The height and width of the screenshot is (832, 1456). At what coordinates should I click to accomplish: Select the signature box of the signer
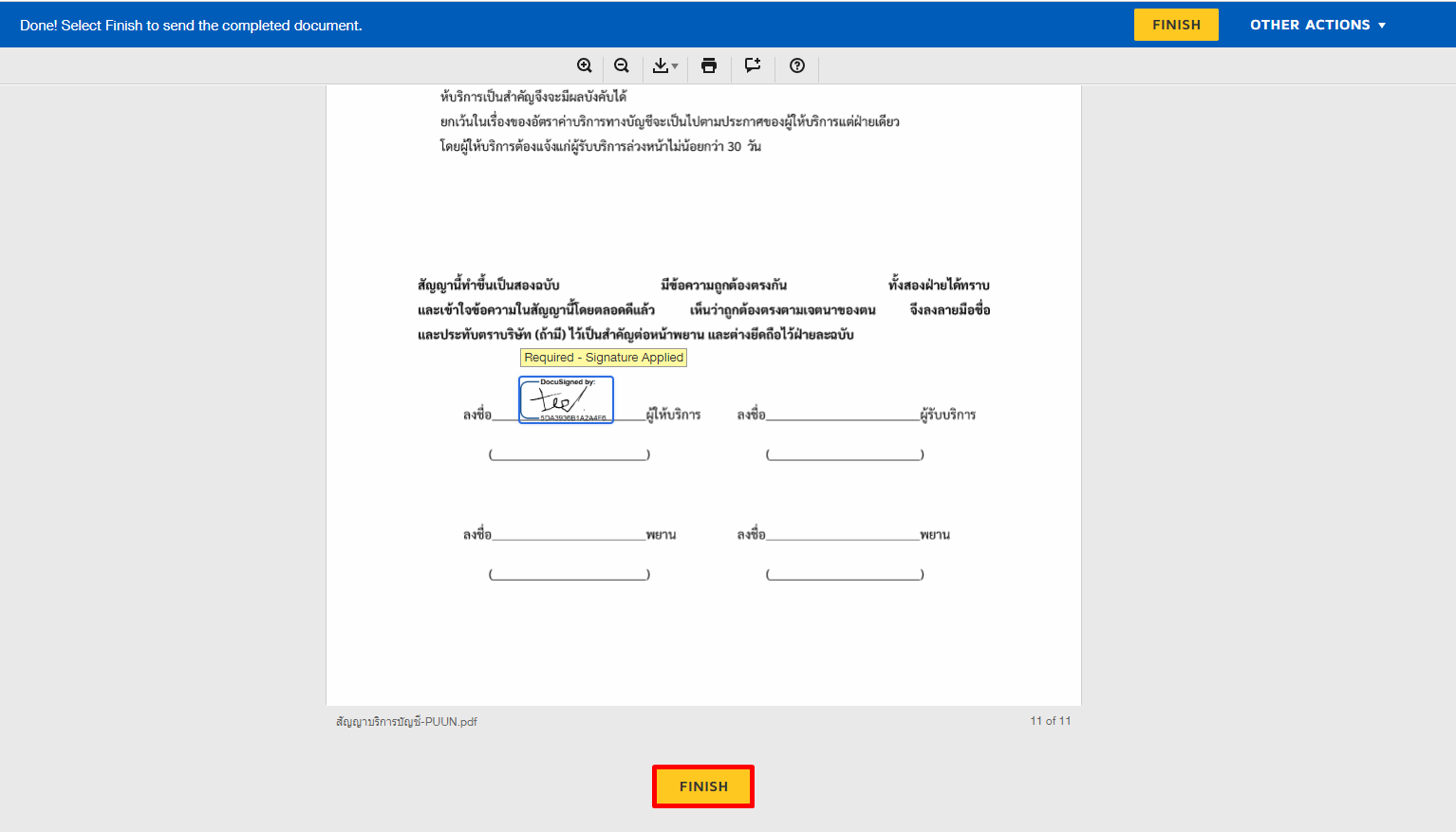pos(565,399)
